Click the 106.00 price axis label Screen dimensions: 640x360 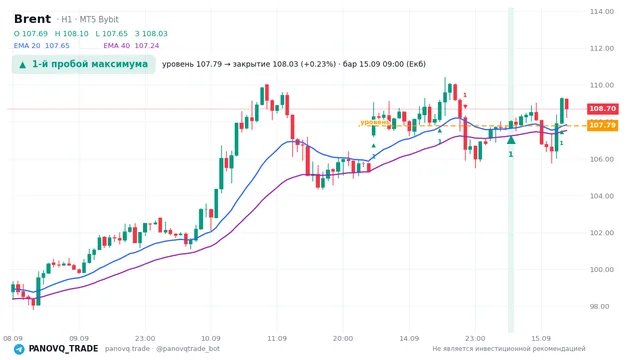coord(602,159)
